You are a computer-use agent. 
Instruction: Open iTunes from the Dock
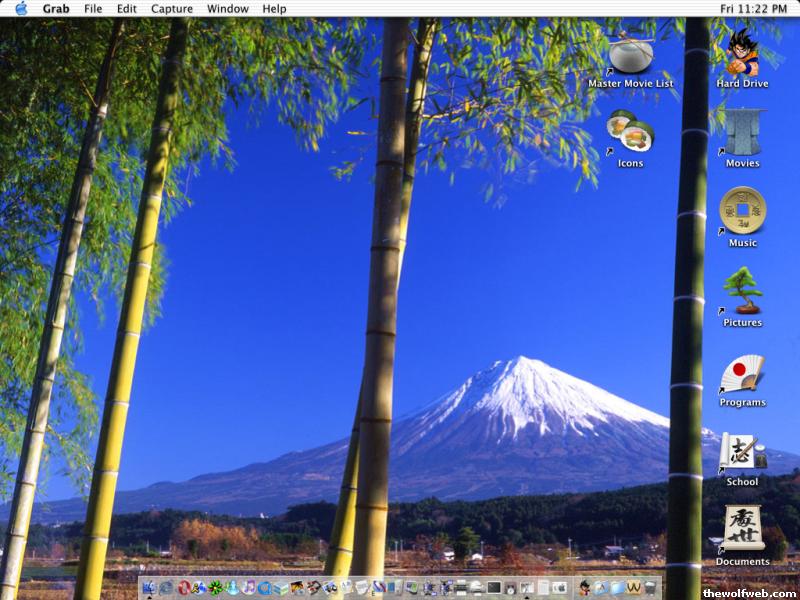248,588
